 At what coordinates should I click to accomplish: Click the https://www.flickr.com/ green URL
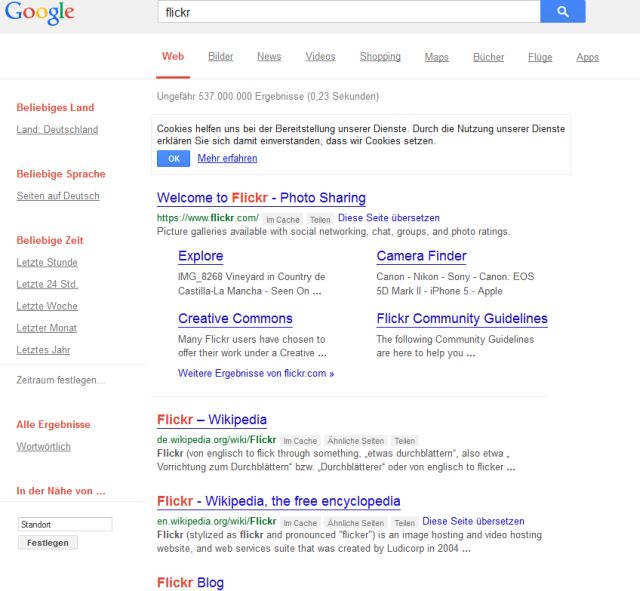pyautogui.click(x=208, y=218)
